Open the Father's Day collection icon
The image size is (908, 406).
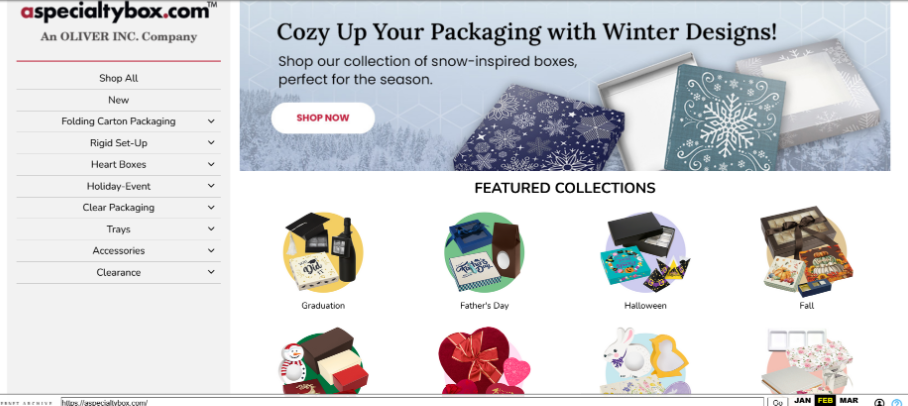pyautogui.click(x=484, y=253)
